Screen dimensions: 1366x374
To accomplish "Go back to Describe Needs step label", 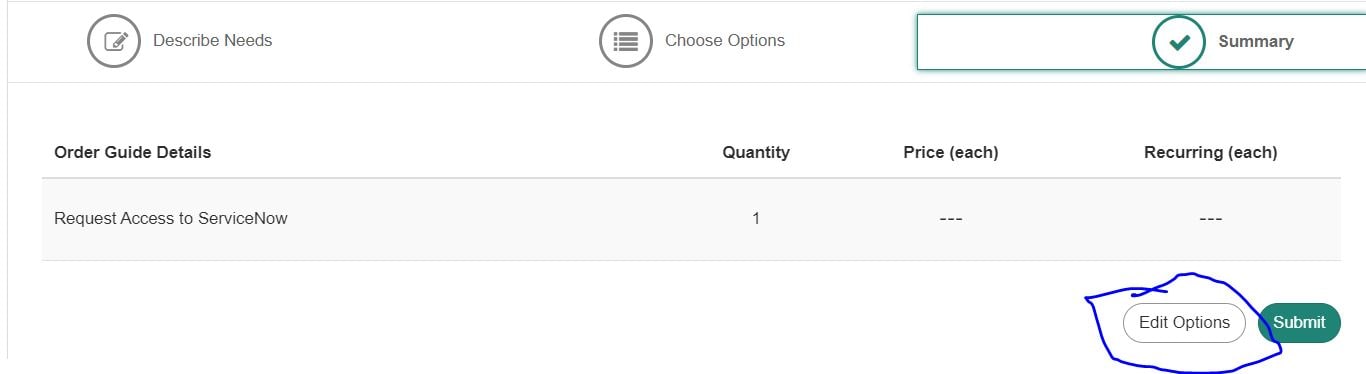I will (213, 41).
